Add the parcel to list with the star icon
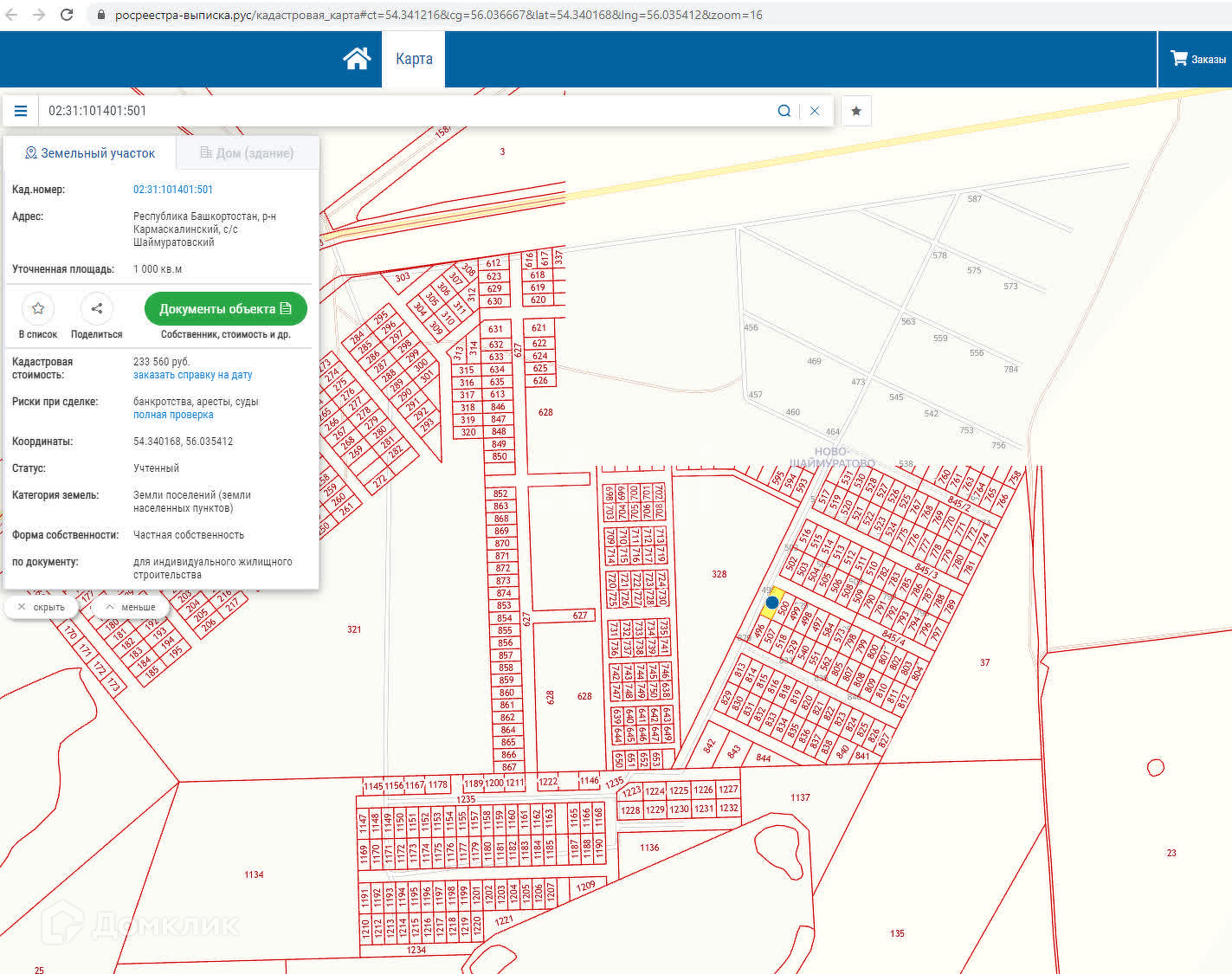This screenshot has width=1232, height=974. coord(38,309)
